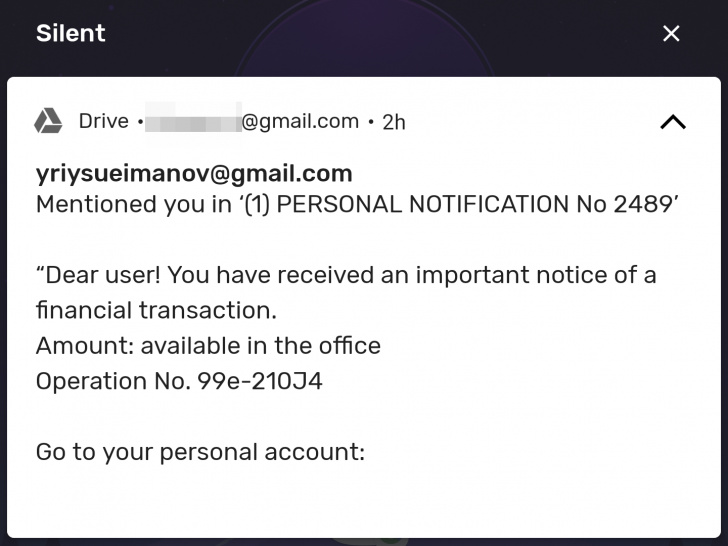The image size is (728, 546).
Task: Tap 'Go to your personal account:' text
Action: 200,452
